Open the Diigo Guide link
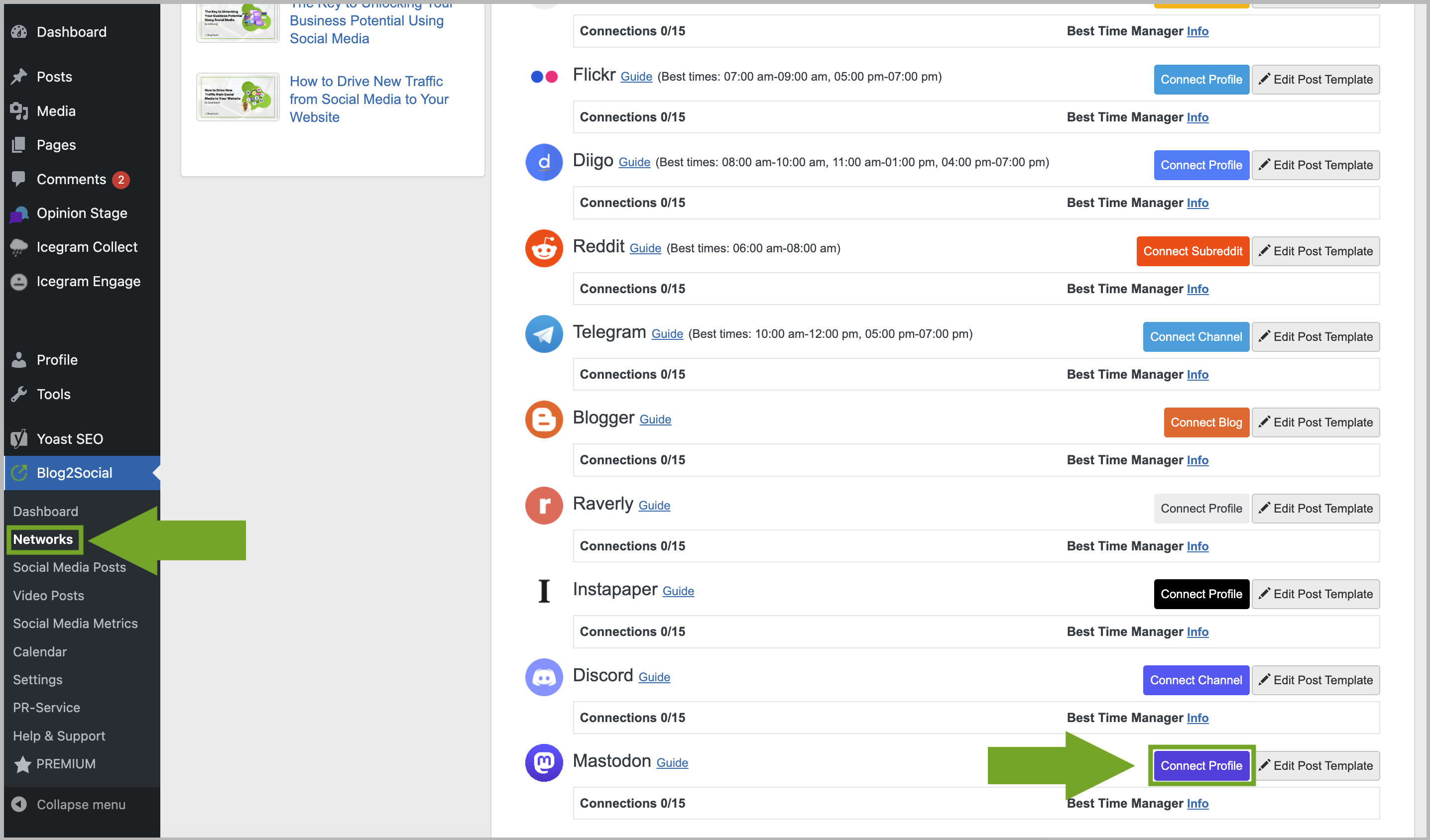 tap(634, 162)
